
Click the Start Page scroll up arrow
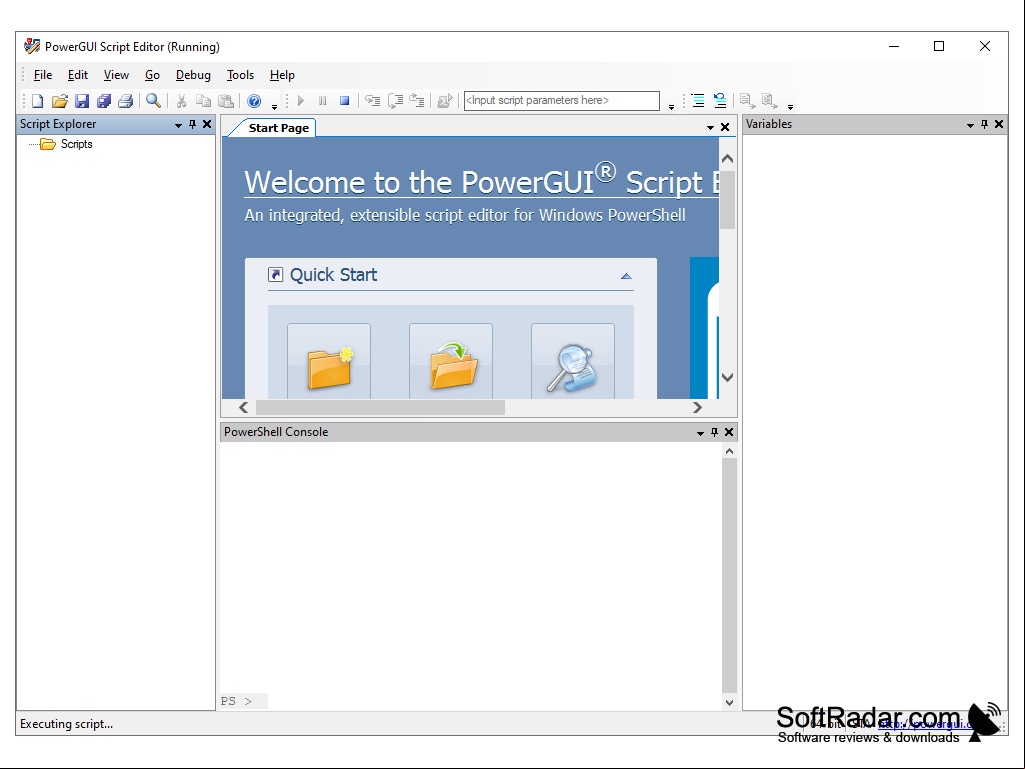click(728, 159)
